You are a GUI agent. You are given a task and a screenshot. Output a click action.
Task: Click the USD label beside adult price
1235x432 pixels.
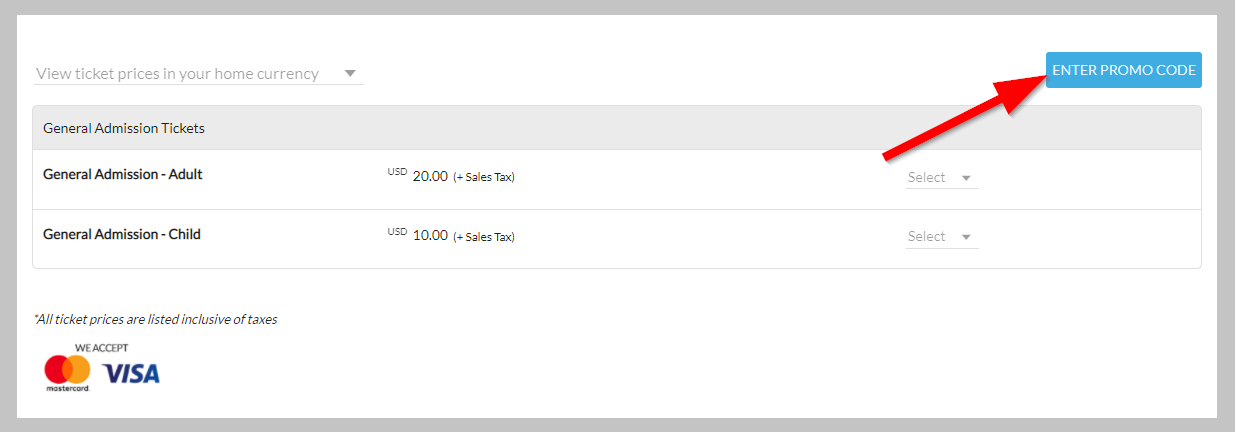(397, 172)
